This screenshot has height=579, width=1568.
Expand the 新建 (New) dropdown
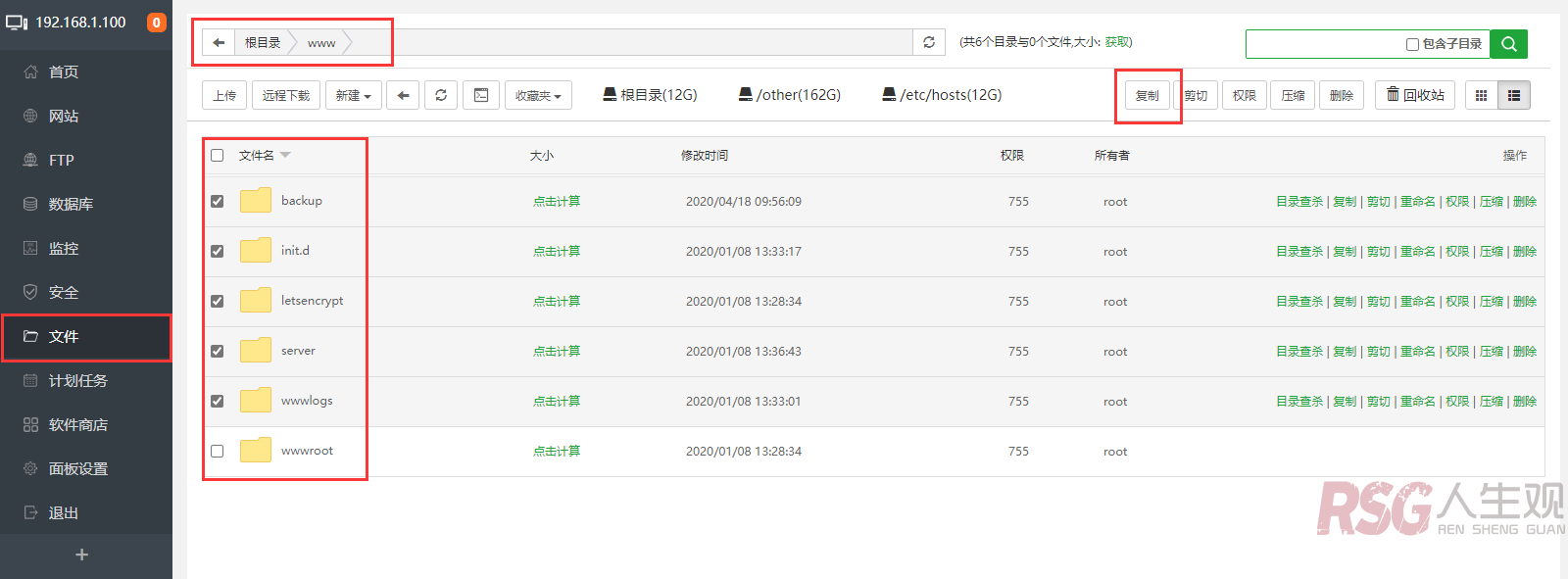click(x=353, y=95)
